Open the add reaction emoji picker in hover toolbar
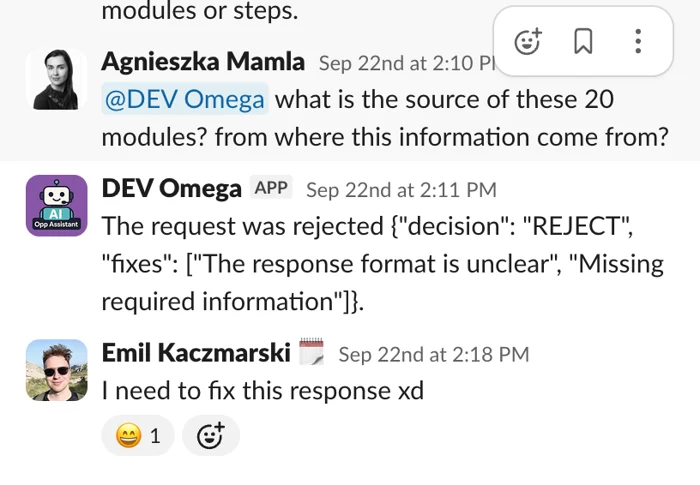700x485 pixels. (527, 41)
